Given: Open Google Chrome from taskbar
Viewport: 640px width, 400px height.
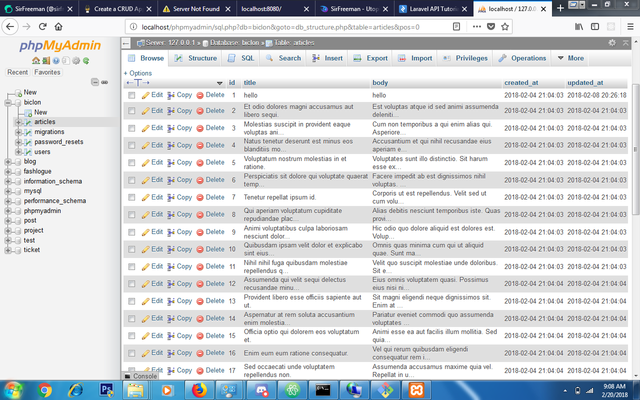Looking at the screenshot, I should (44, 390).
